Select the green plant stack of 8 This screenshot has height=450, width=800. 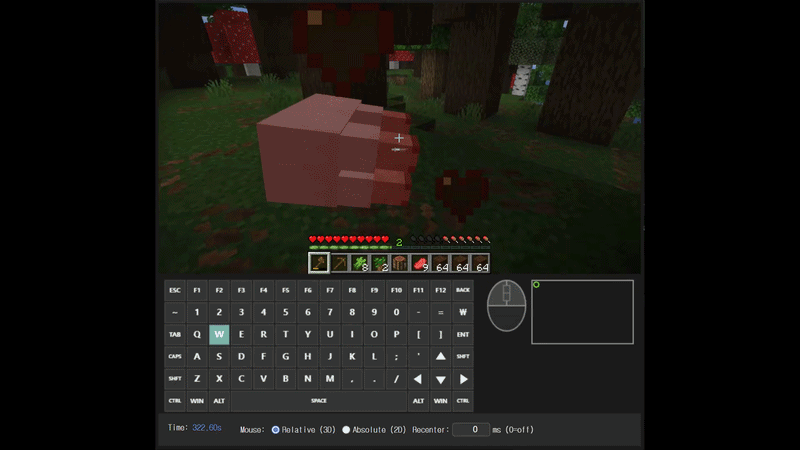point(360,263)
